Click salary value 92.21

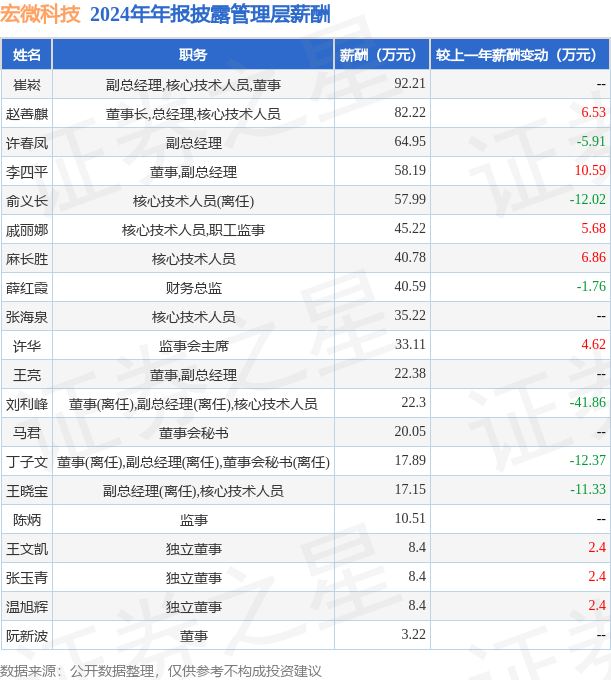(410, 83)
